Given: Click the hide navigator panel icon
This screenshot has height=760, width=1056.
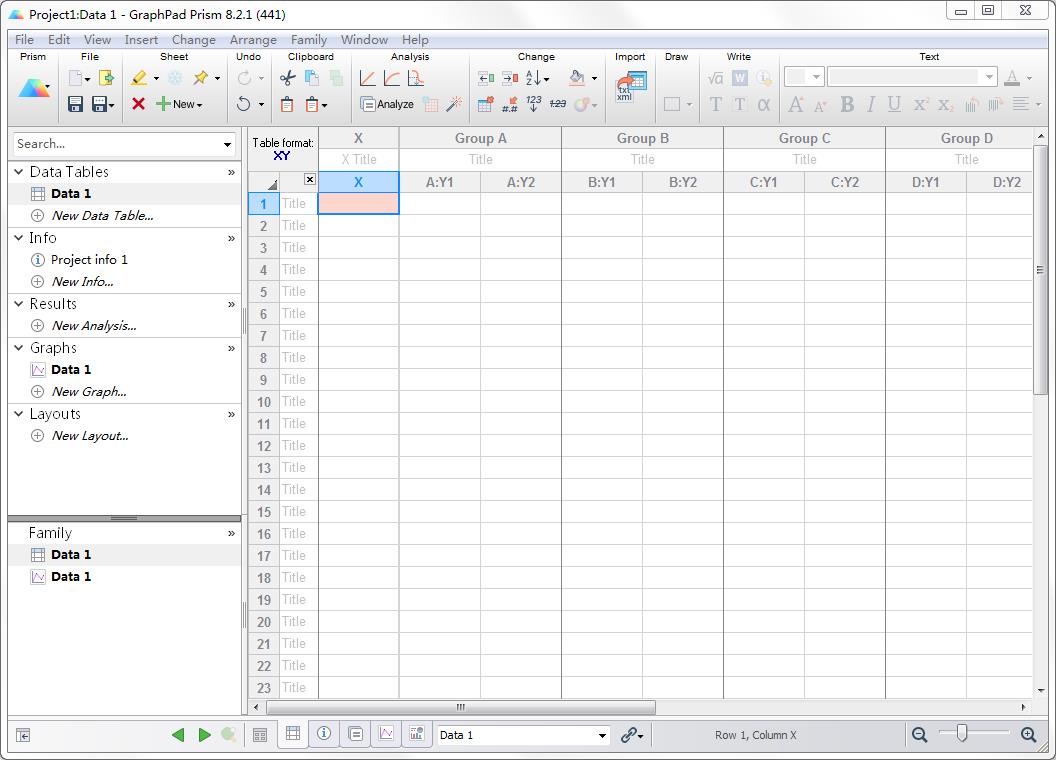Looking at the screenshot, I should pyautogui.click(x=23, y=736).
